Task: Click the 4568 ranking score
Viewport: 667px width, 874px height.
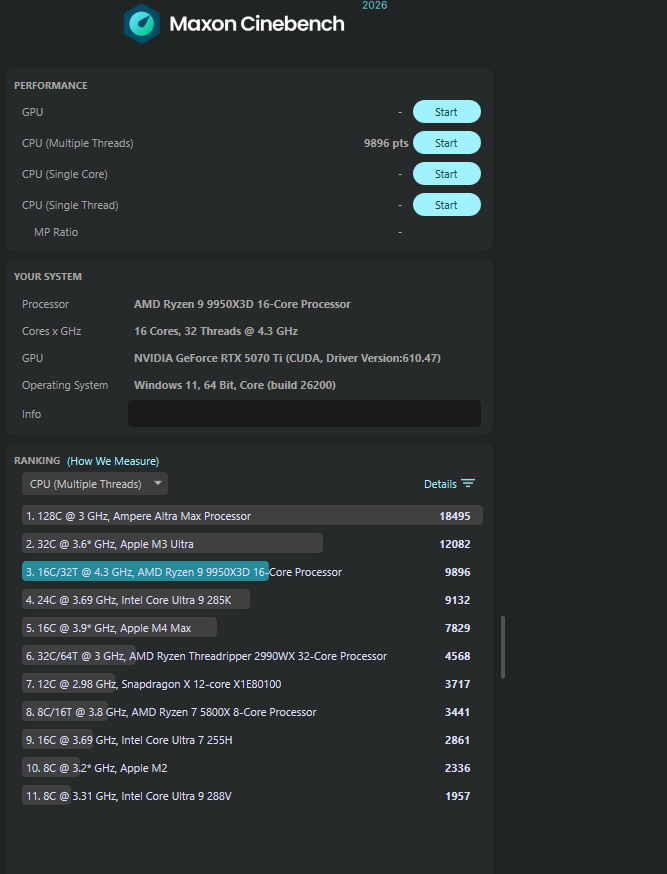Action: pos(457,656)
